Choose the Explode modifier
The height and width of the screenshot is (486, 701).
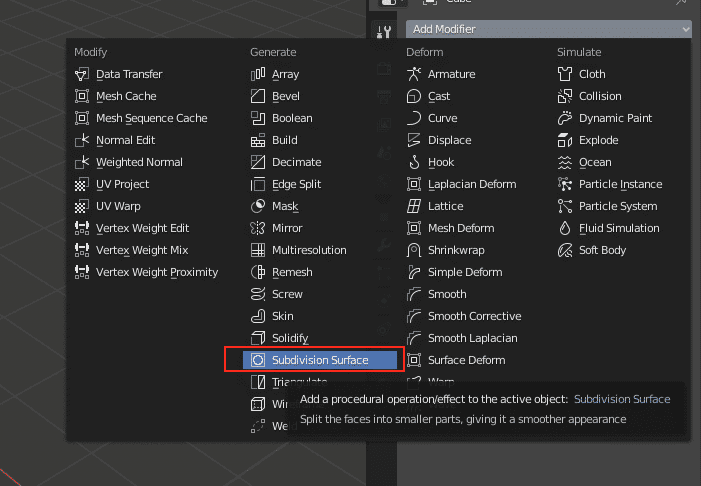[x=588, y=140]
